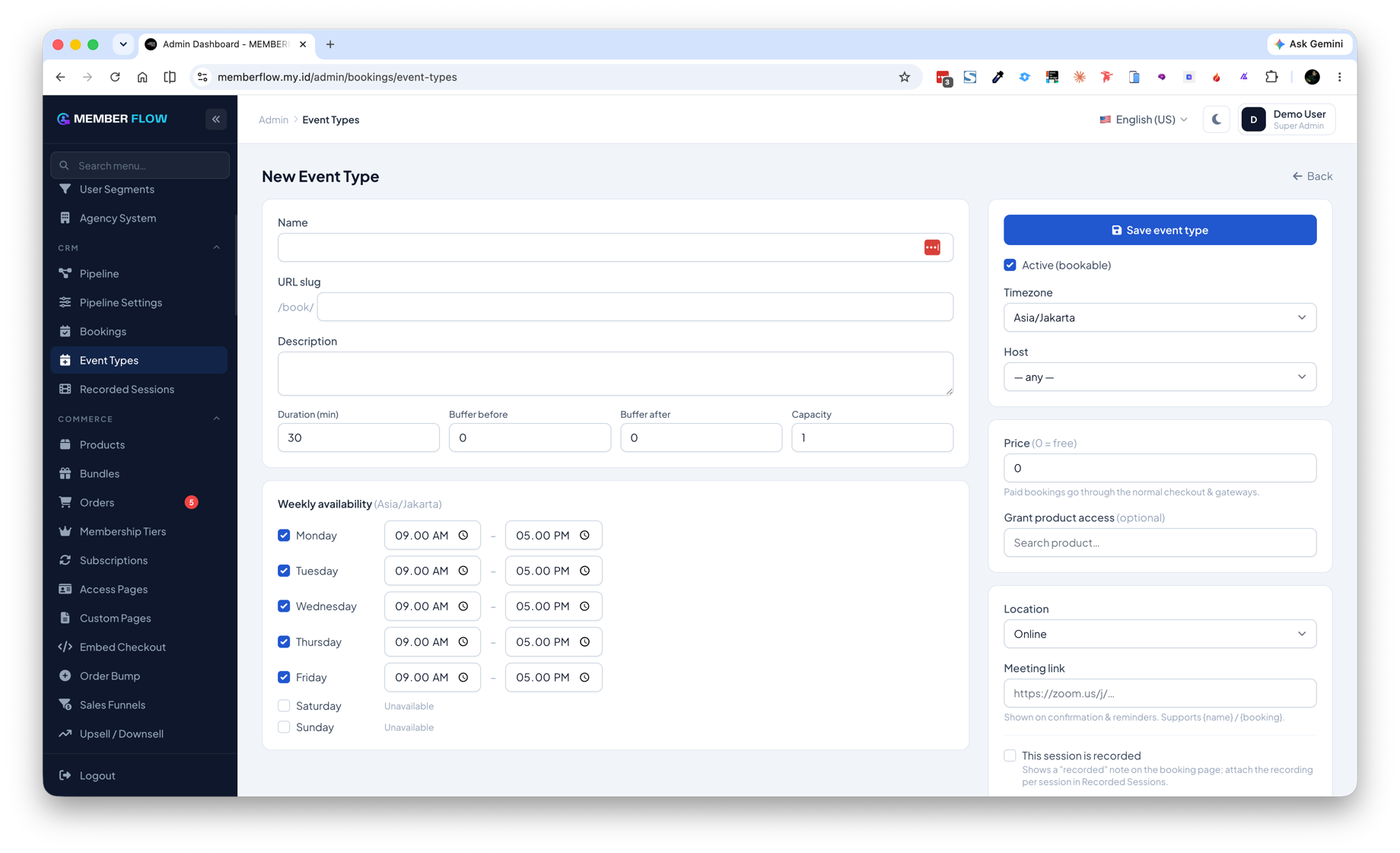Open Sales Funnels menu item
1400x853 pixels.
[x=138, y=705]
